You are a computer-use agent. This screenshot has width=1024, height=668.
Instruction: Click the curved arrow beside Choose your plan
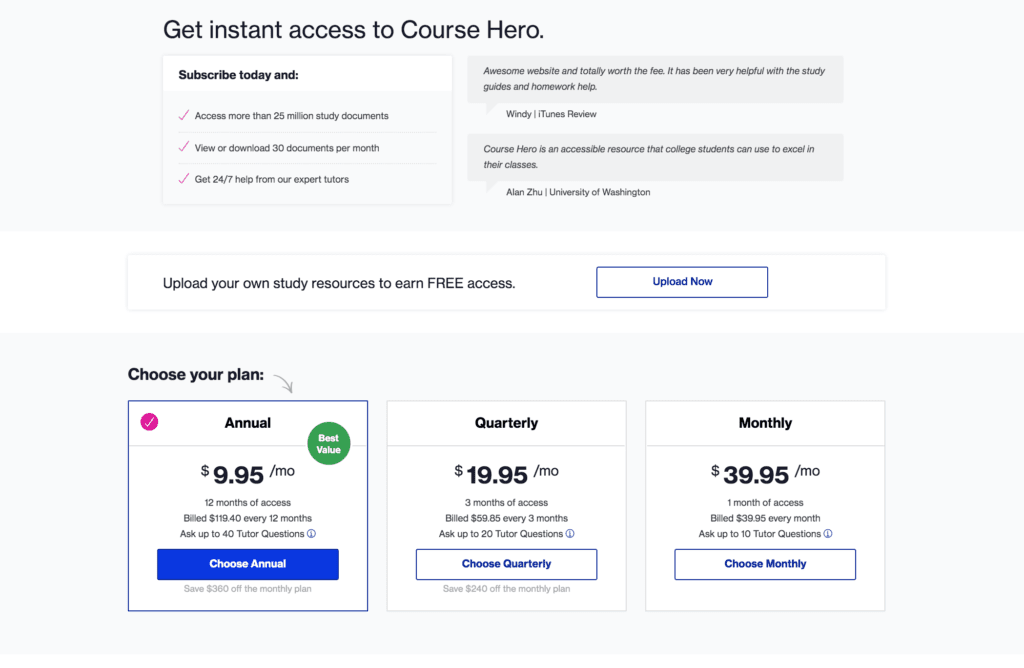284,383
